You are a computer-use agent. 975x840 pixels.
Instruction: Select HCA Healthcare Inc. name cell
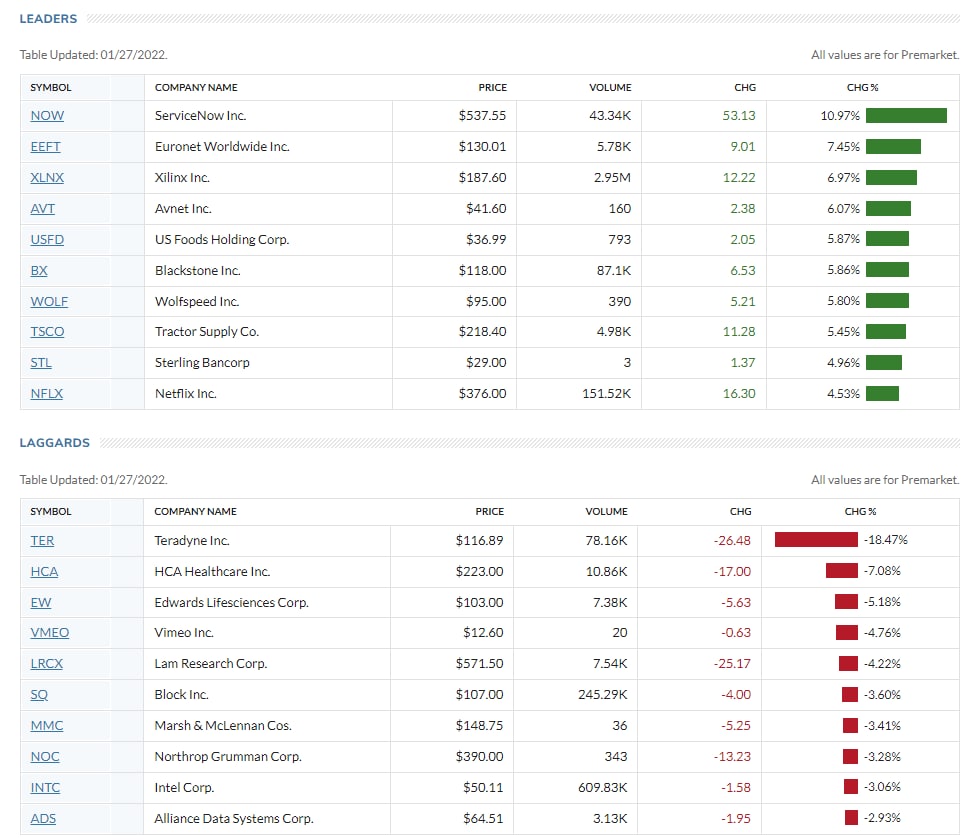212,571
